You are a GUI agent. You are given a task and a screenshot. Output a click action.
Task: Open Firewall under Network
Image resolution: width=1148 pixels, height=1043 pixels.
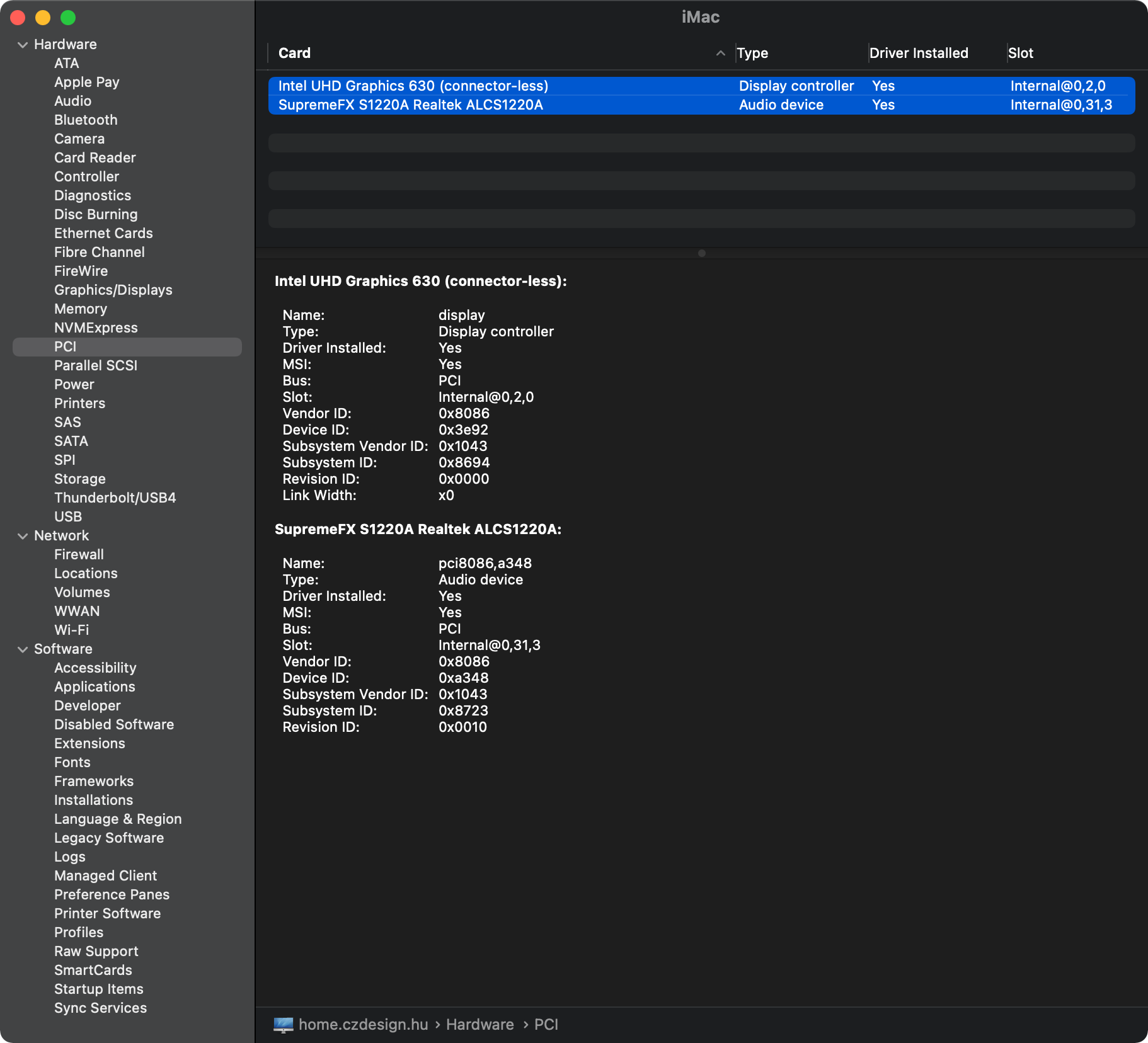pyautogui.click(x=79, y=555)
